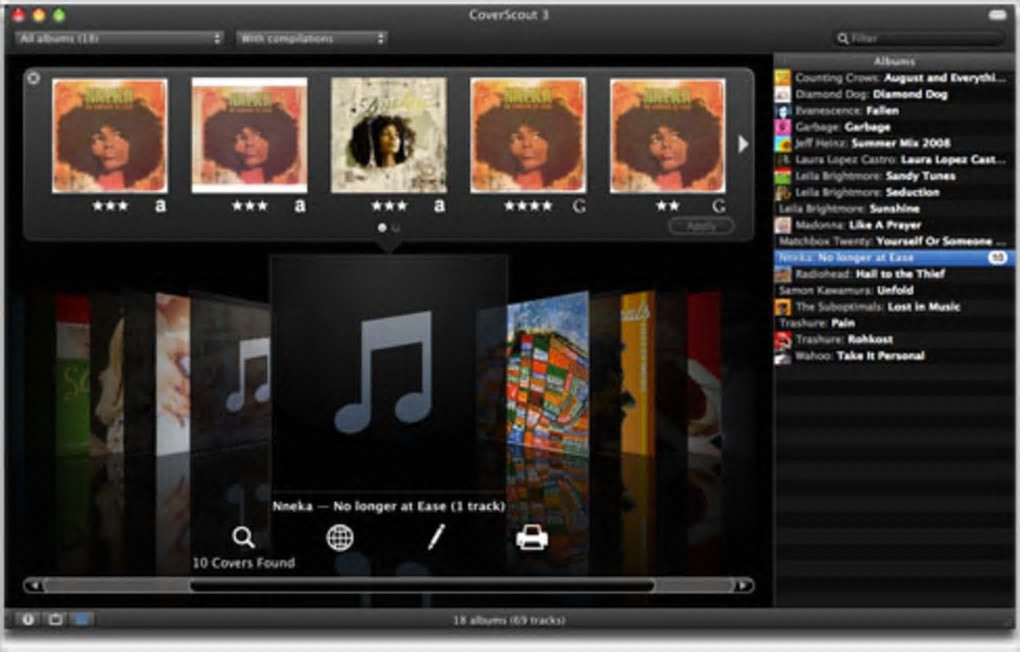This screenshot has width=1020, height=652.
Task: Select Leila Brightmore: Sunshine
Action: pos(894,209)
